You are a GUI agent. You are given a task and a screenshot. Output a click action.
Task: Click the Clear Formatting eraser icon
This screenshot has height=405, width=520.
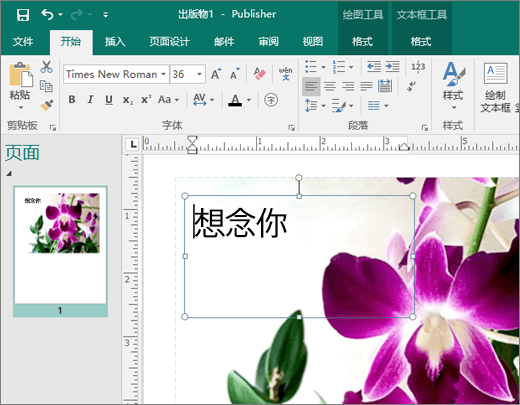pos(259,74)
